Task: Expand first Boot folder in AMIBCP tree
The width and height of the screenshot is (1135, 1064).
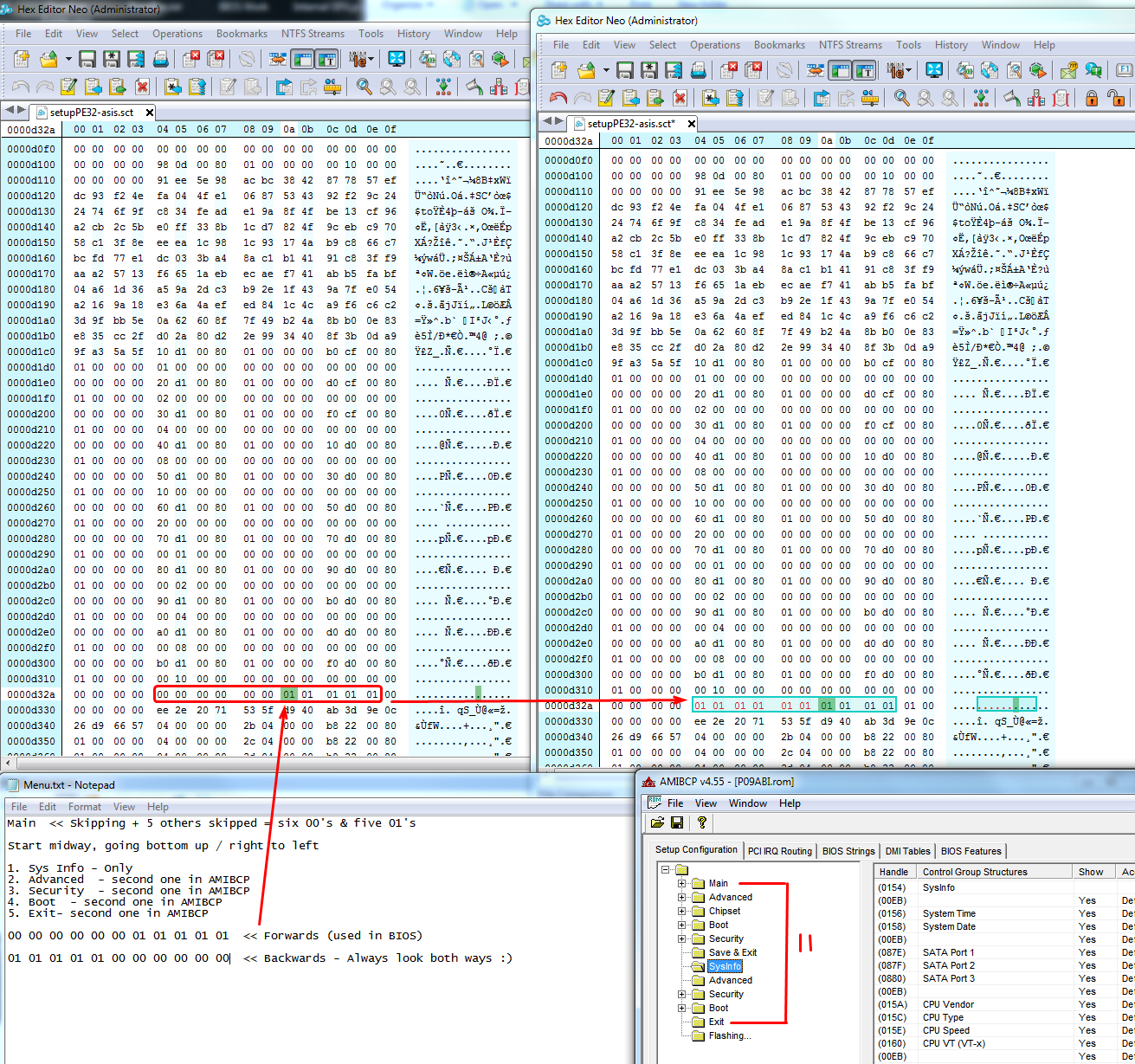Action: (682, 925)
